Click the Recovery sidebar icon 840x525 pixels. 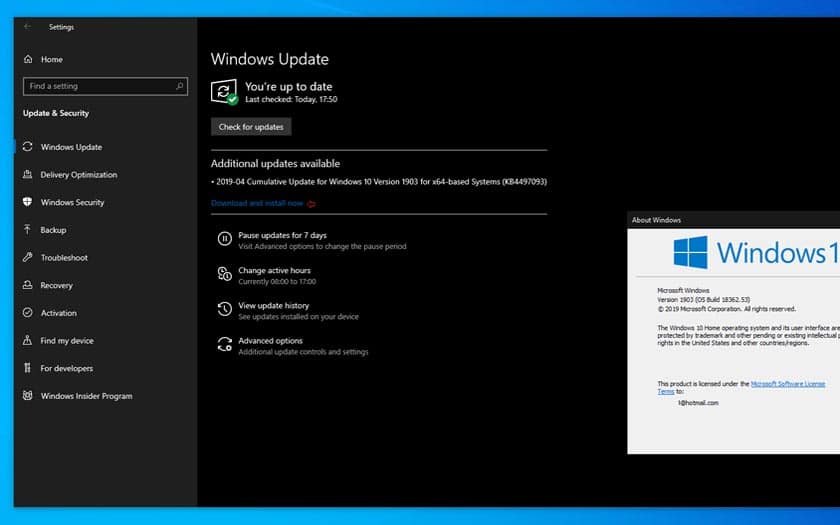28,285
